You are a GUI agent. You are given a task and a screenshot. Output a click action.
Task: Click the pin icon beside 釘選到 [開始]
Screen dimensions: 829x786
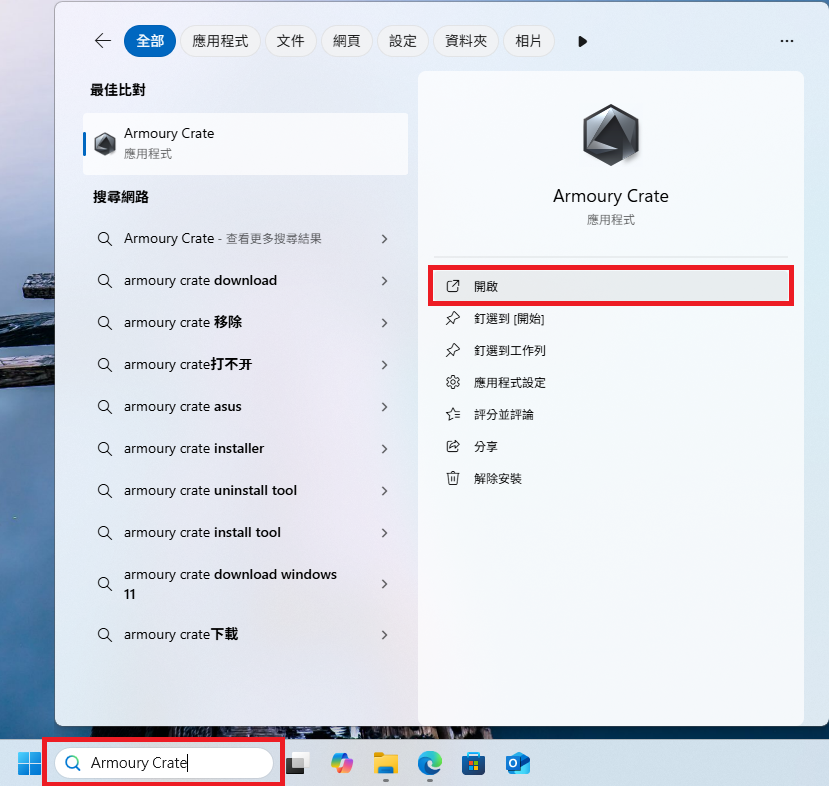coord(453,318)
